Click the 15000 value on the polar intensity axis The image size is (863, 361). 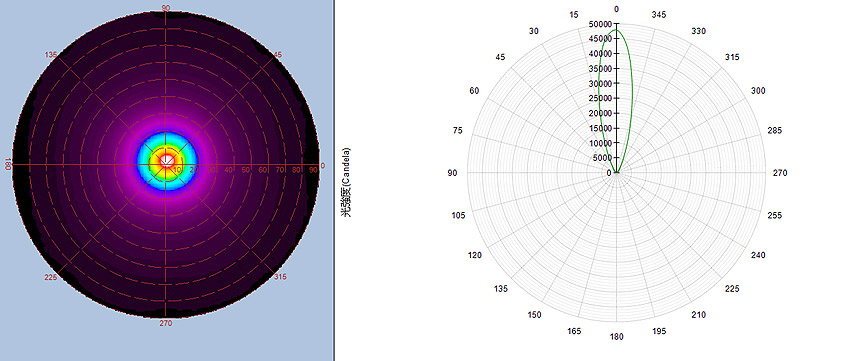pos(599,128)
